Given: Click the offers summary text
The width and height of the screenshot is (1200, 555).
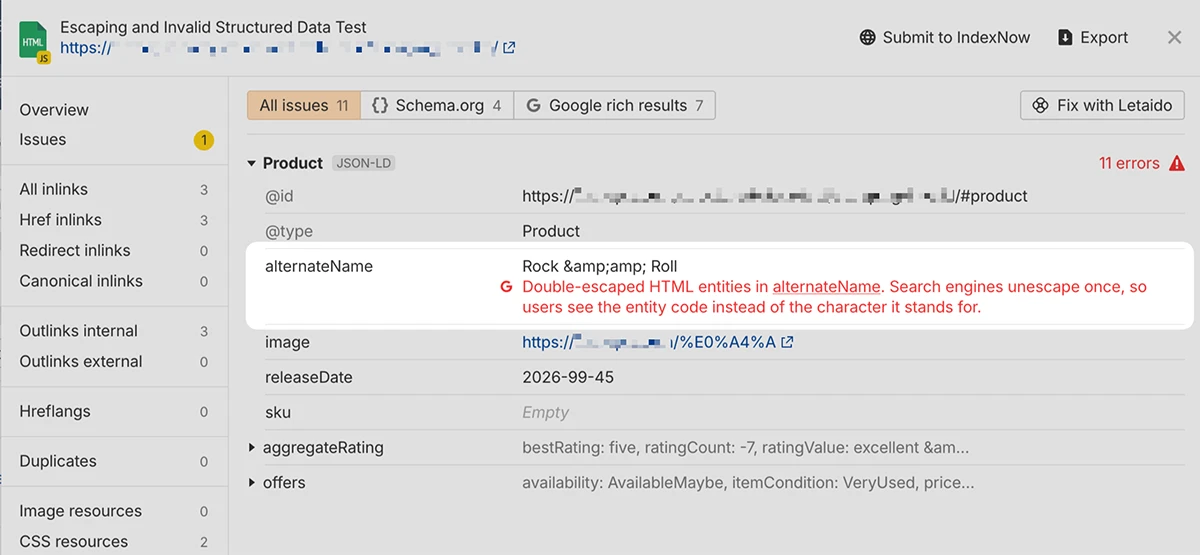Looking at the screenshot, I should coord(748,483).
